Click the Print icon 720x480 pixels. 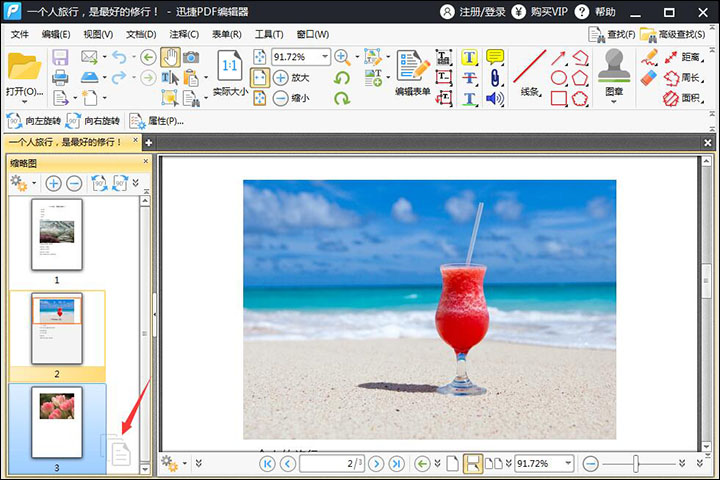click(x=60, y=77)
